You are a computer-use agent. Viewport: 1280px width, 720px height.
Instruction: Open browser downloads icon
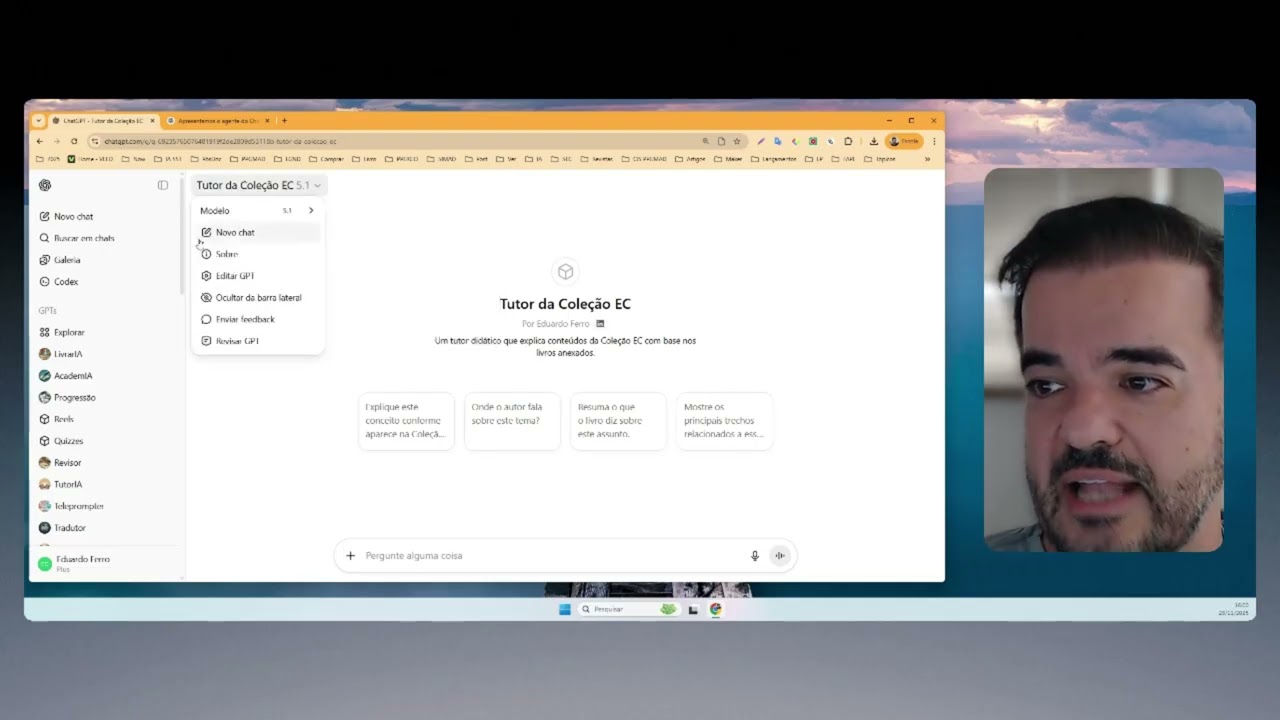tap(873, 141)
